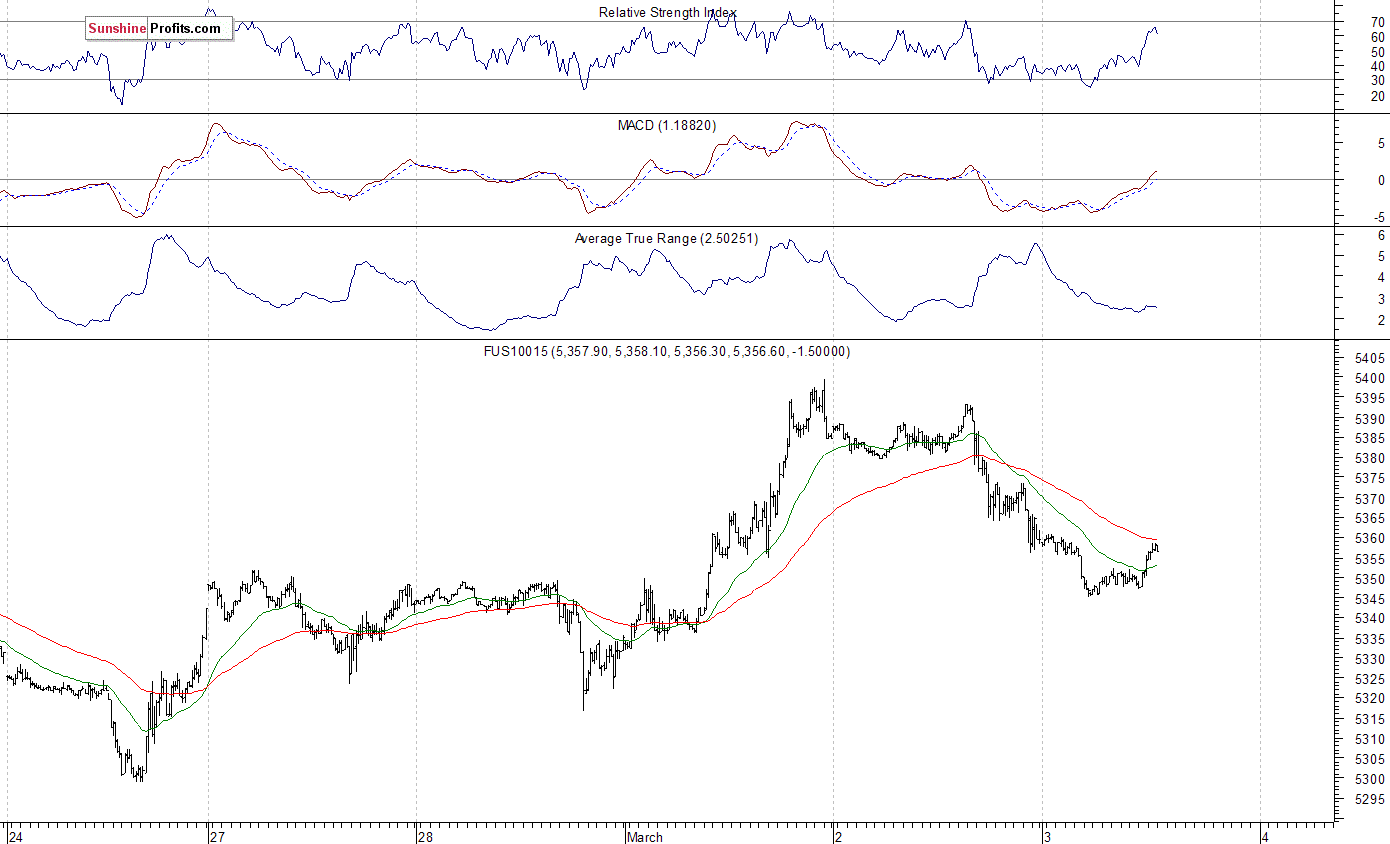
Task: Pick the 5325 price axis label
Action: click(x=1370, y=679)
